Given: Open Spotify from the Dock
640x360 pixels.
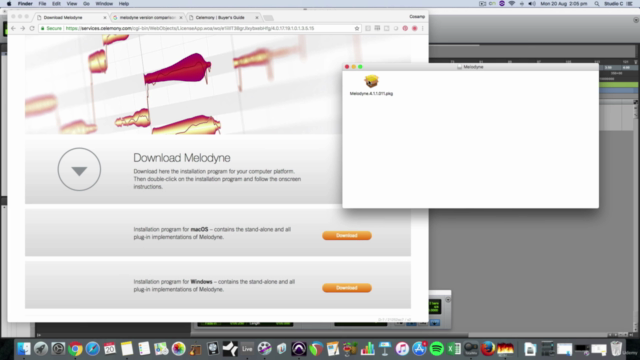Looking at the screenshot, I should (436, 349).
